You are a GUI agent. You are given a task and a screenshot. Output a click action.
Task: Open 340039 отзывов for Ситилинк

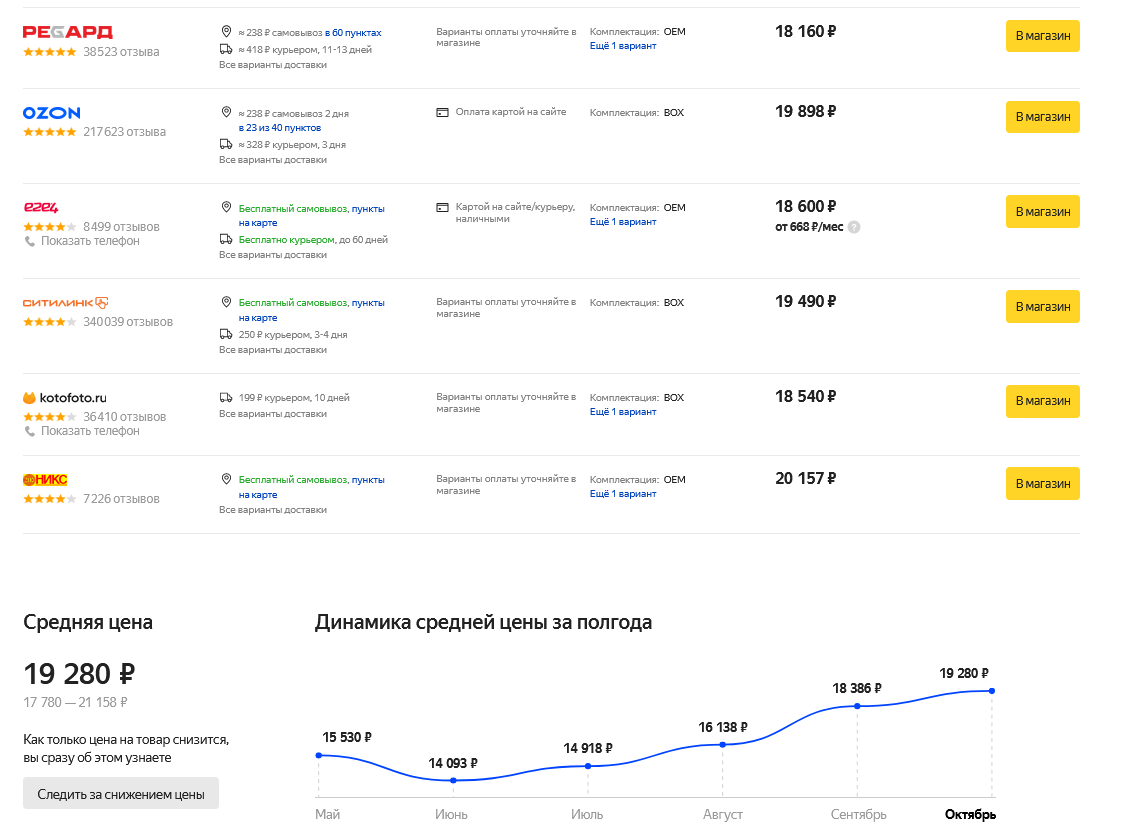point(128,322)
